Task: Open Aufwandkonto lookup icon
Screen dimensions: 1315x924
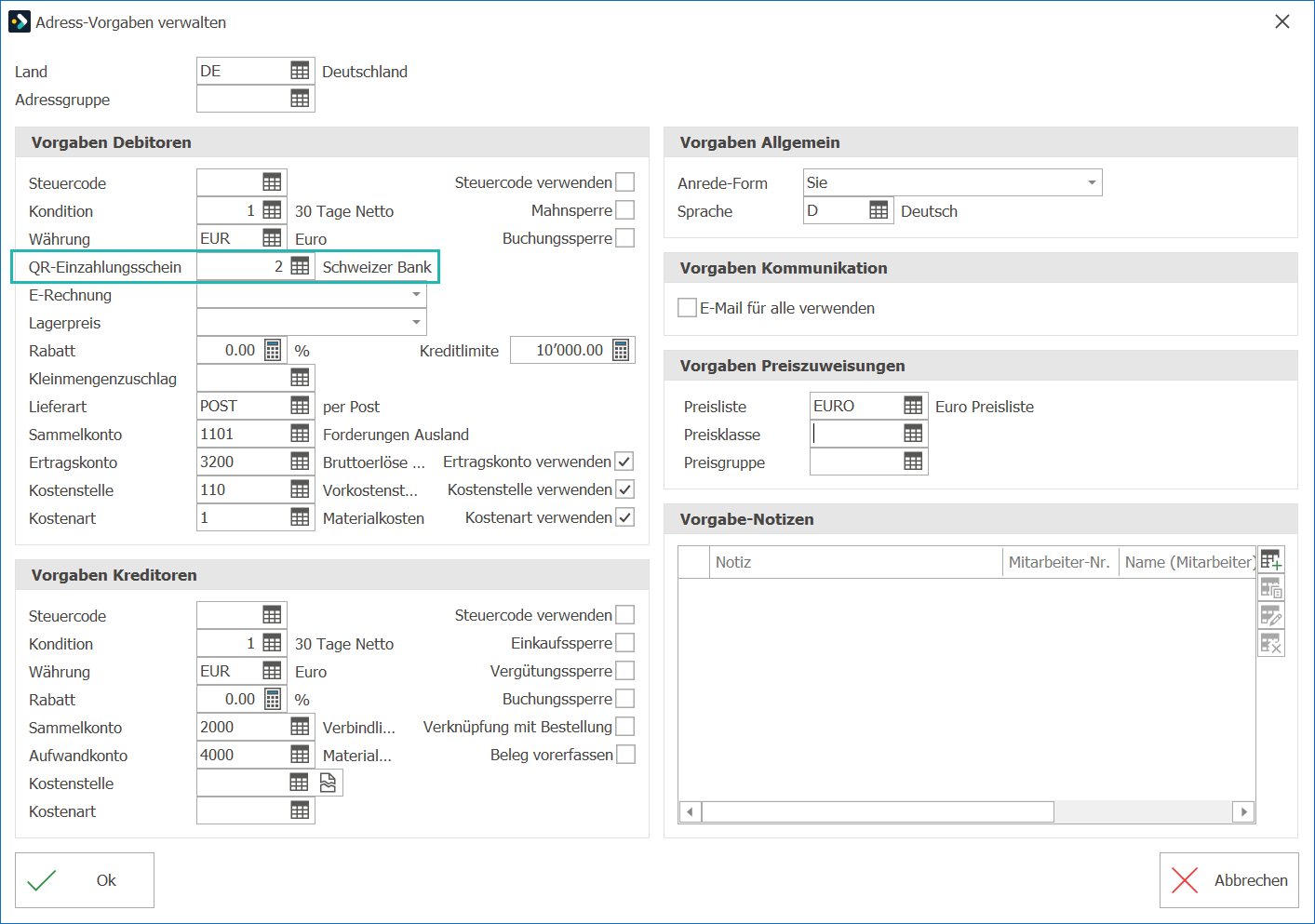Action: click(x=300, y=755)
